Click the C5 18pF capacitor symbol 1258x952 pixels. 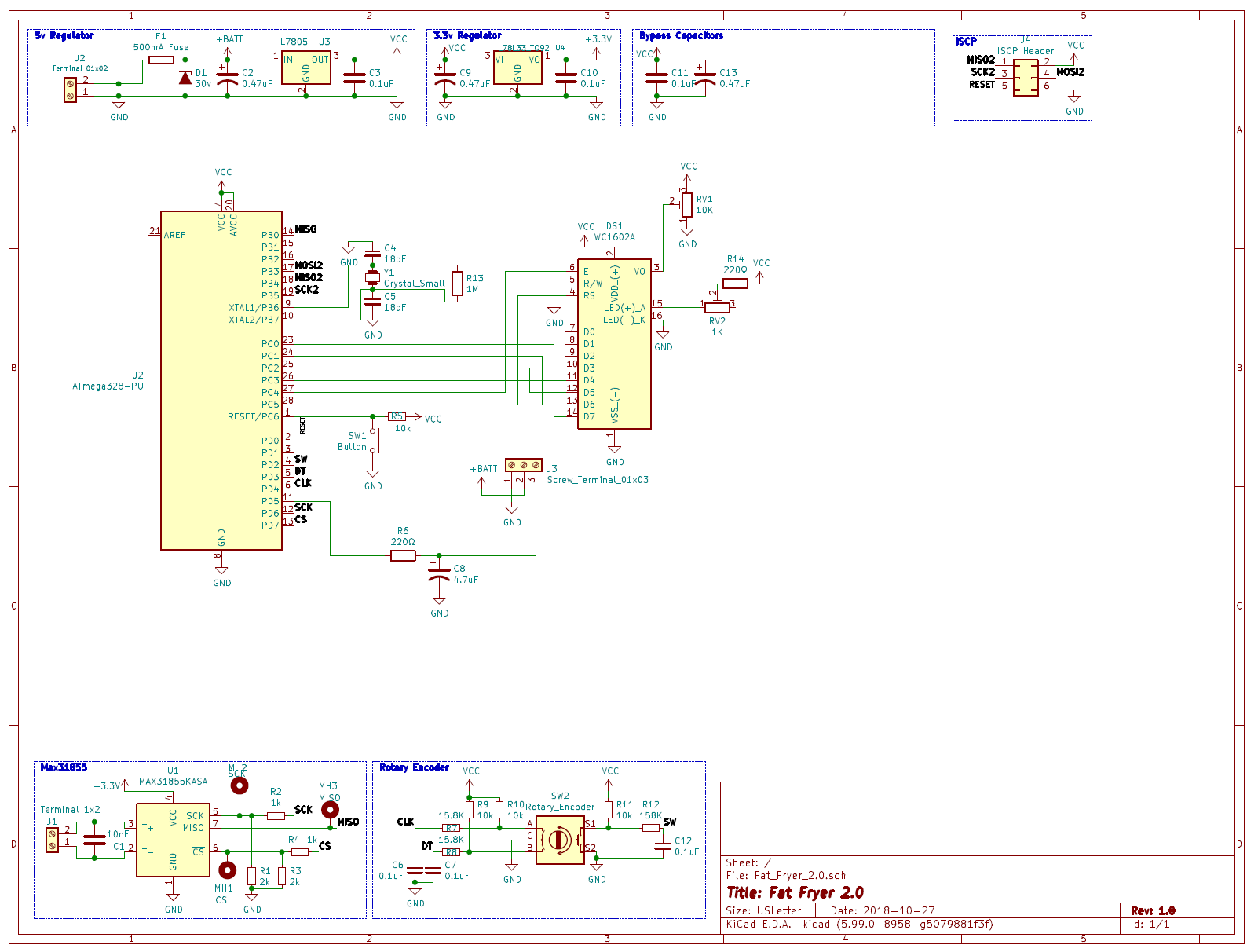[372, 302]
